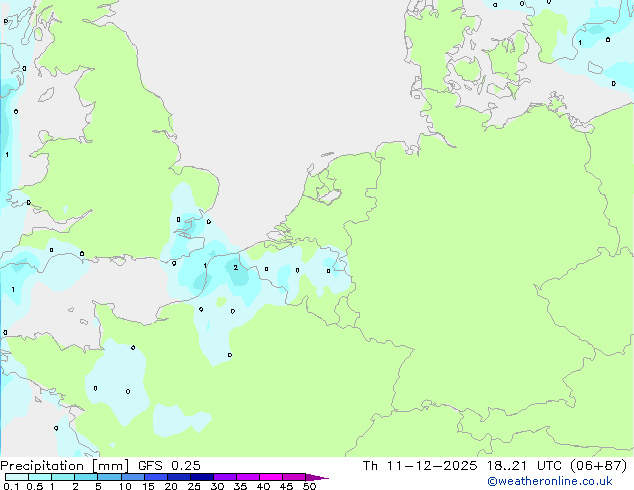Click the "2" precipitation value on the map

pyautogui.click(x=236, y=268)
